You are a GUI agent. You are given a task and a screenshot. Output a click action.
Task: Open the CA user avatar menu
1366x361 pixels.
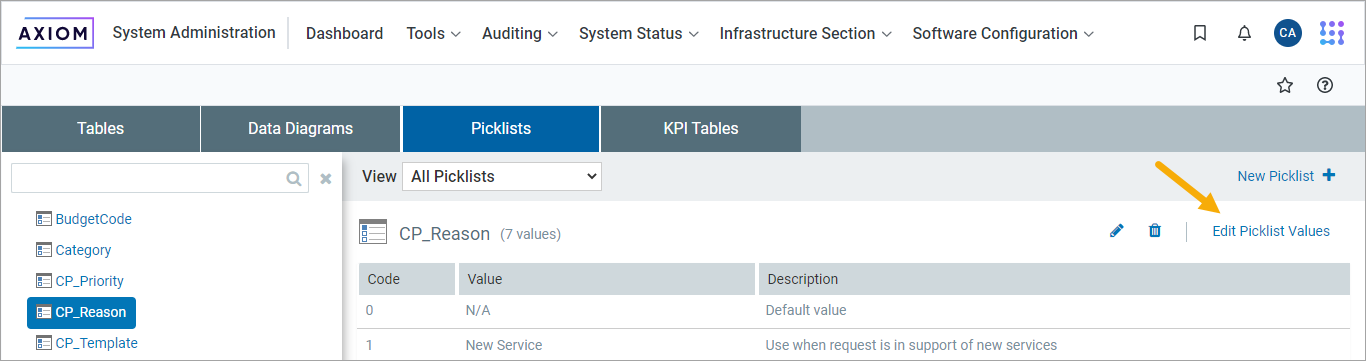point(1288,33)
